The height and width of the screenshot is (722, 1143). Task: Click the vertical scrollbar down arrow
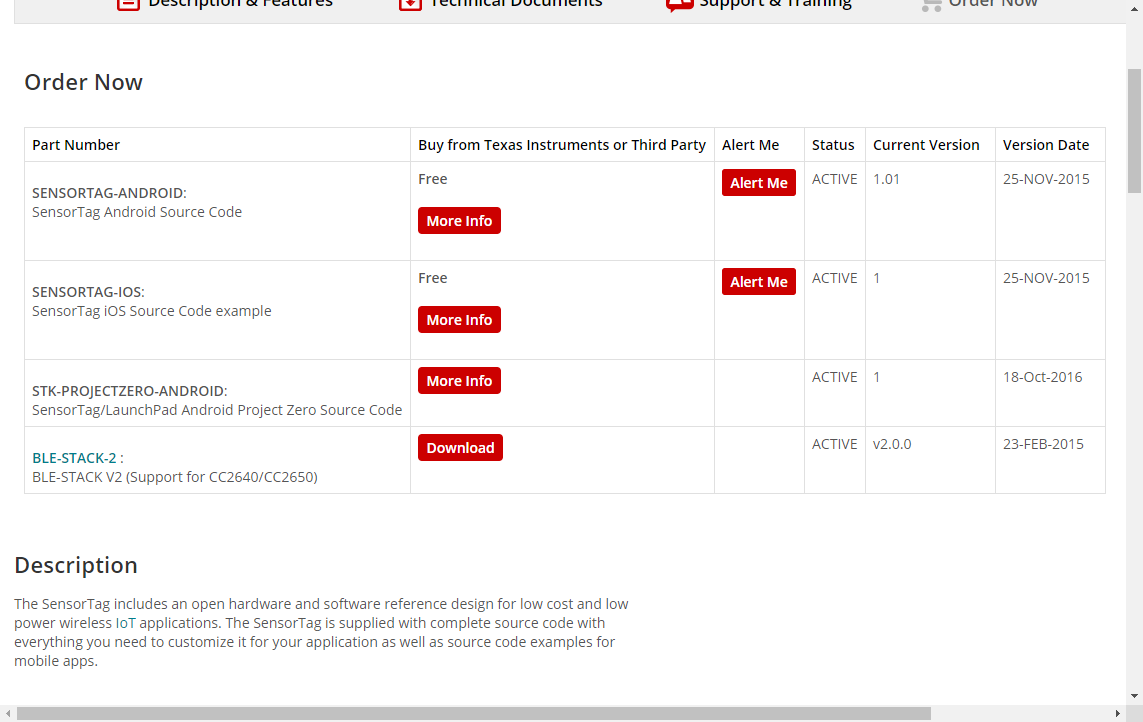1134,696
